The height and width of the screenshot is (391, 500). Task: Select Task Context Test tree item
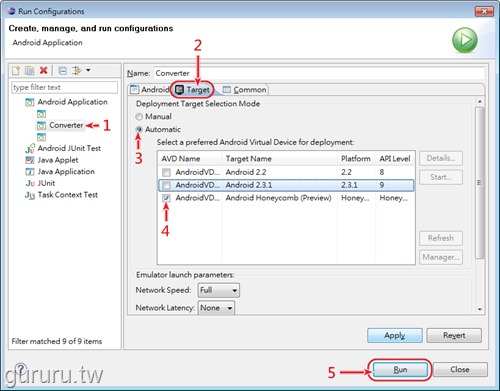[x=68, y=195]
